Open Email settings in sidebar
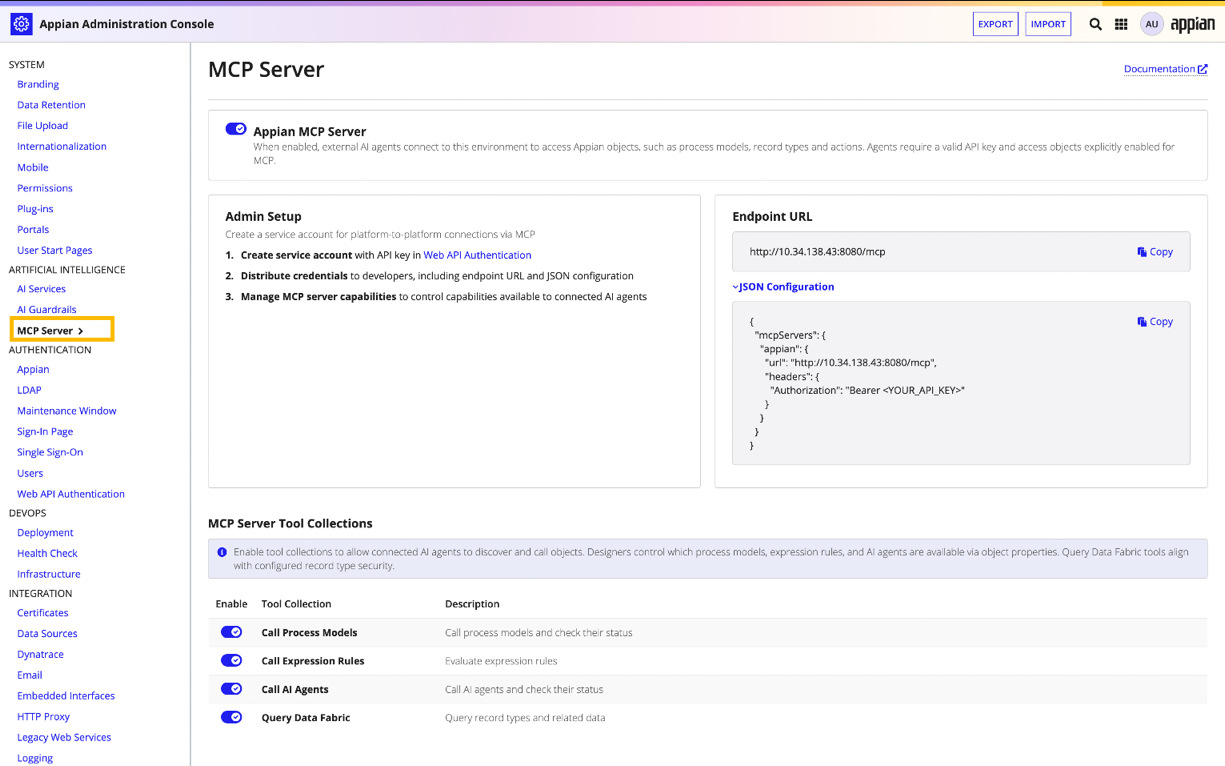1225x766 pixels. point(30,675)
